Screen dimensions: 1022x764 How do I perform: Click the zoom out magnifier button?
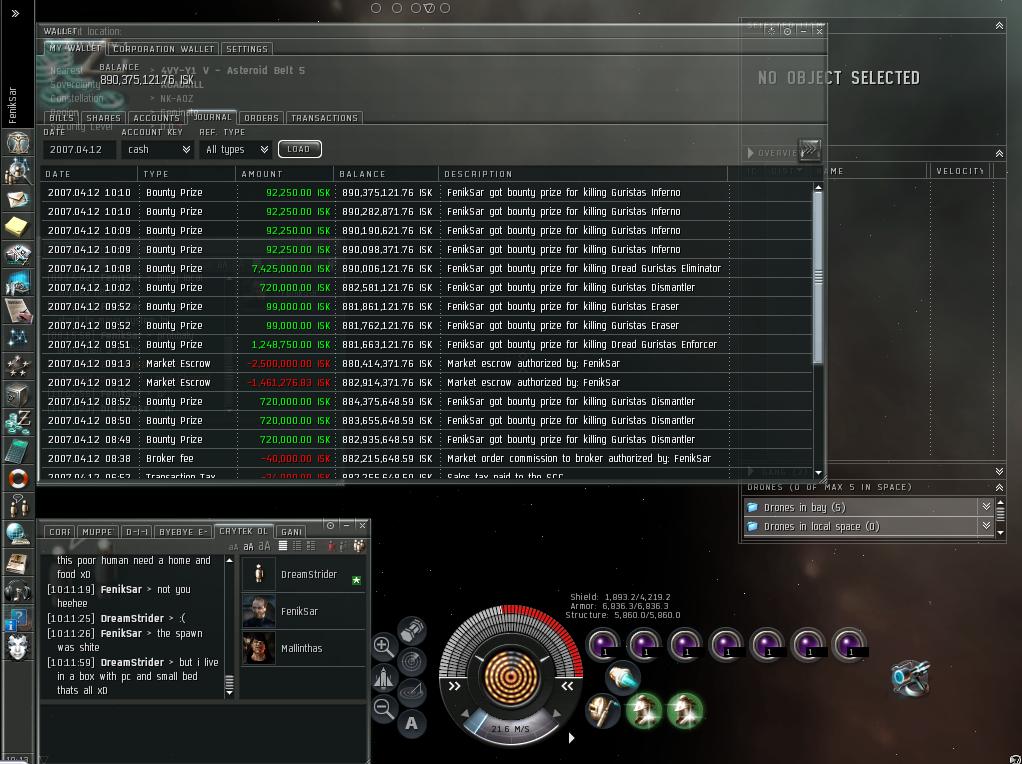click(x=384, y=708)
